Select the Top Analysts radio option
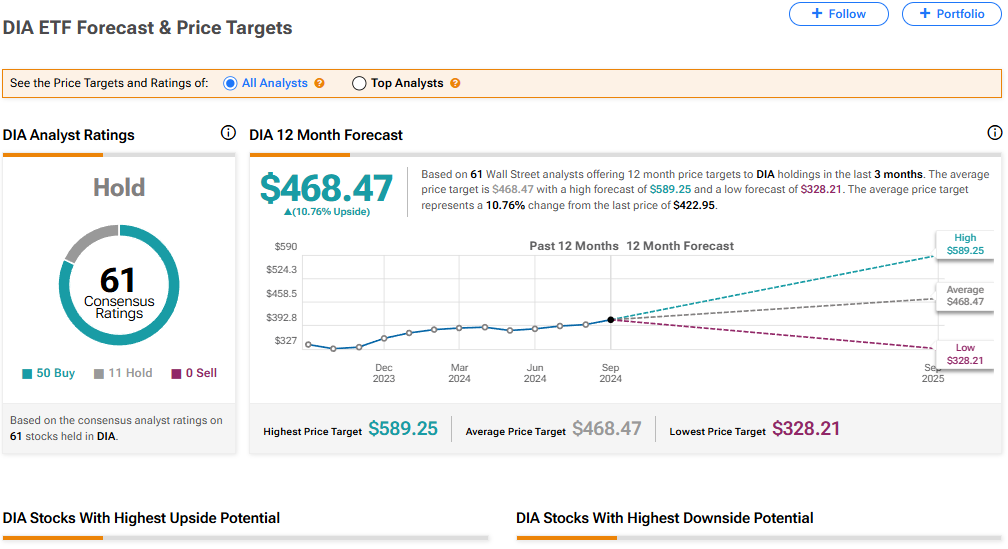 tap(359, 84)
